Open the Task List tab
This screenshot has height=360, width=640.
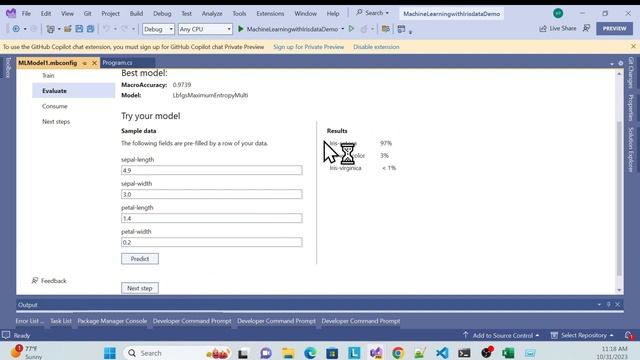coord(61,321)
